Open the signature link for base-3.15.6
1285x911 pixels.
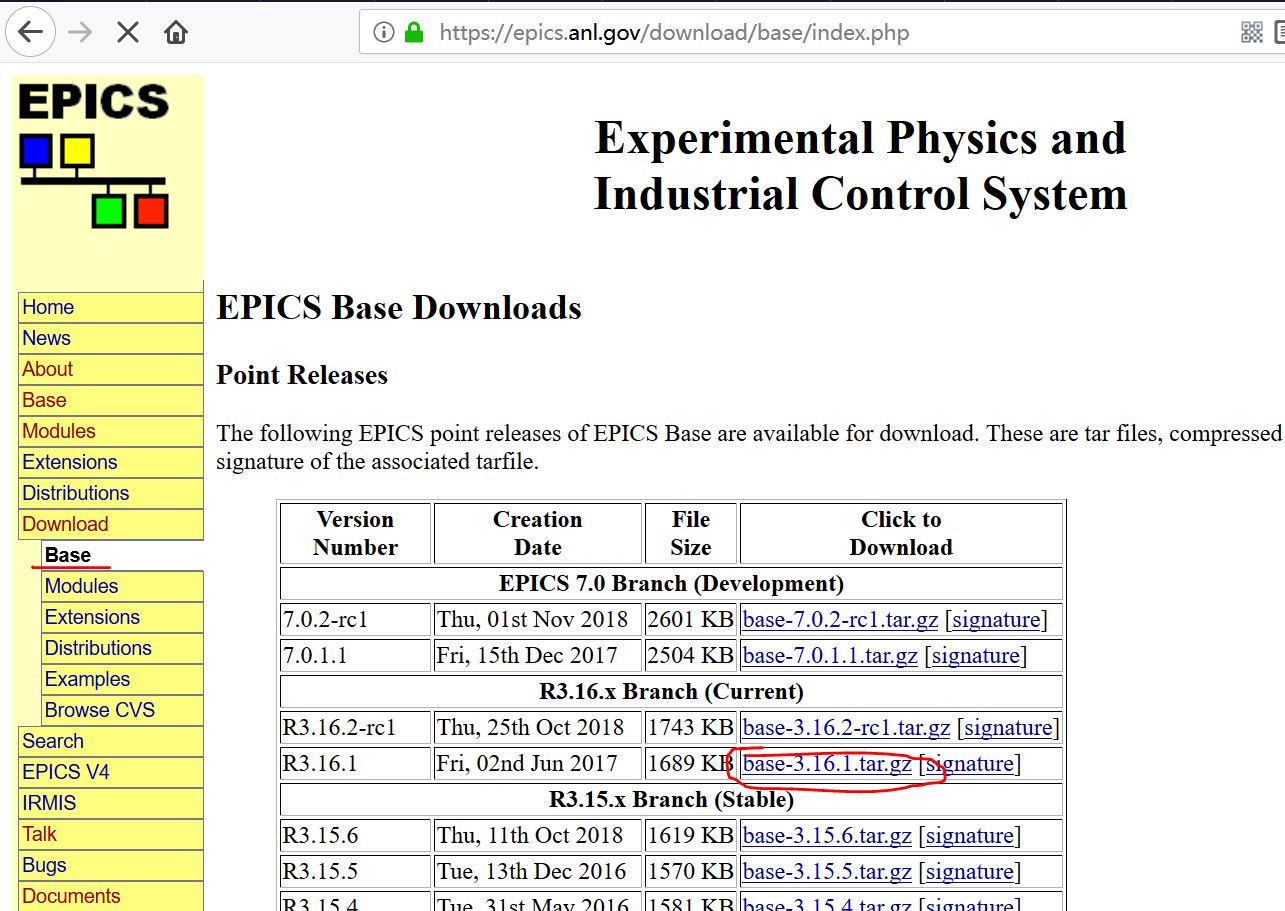pos(969,835)
